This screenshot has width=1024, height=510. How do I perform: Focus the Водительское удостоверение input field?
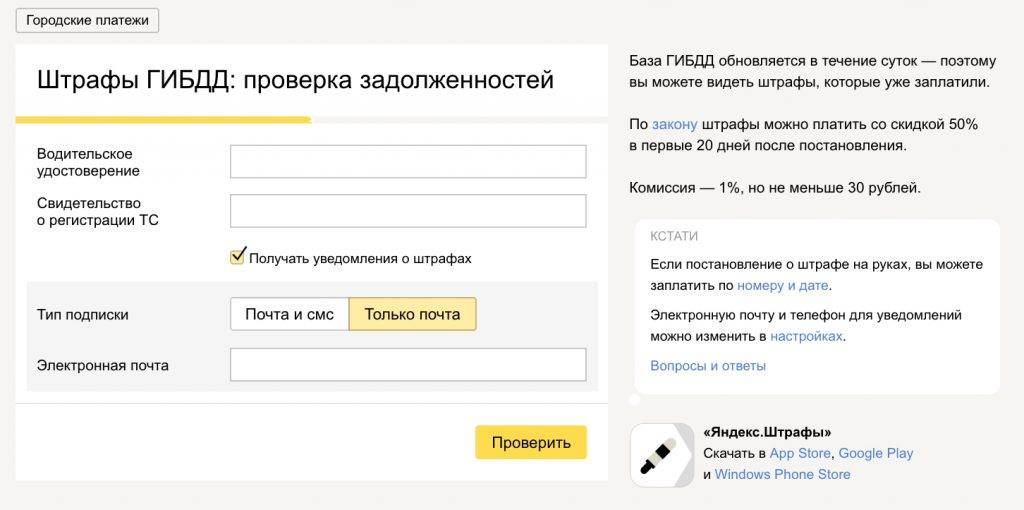tap(408, 161)
